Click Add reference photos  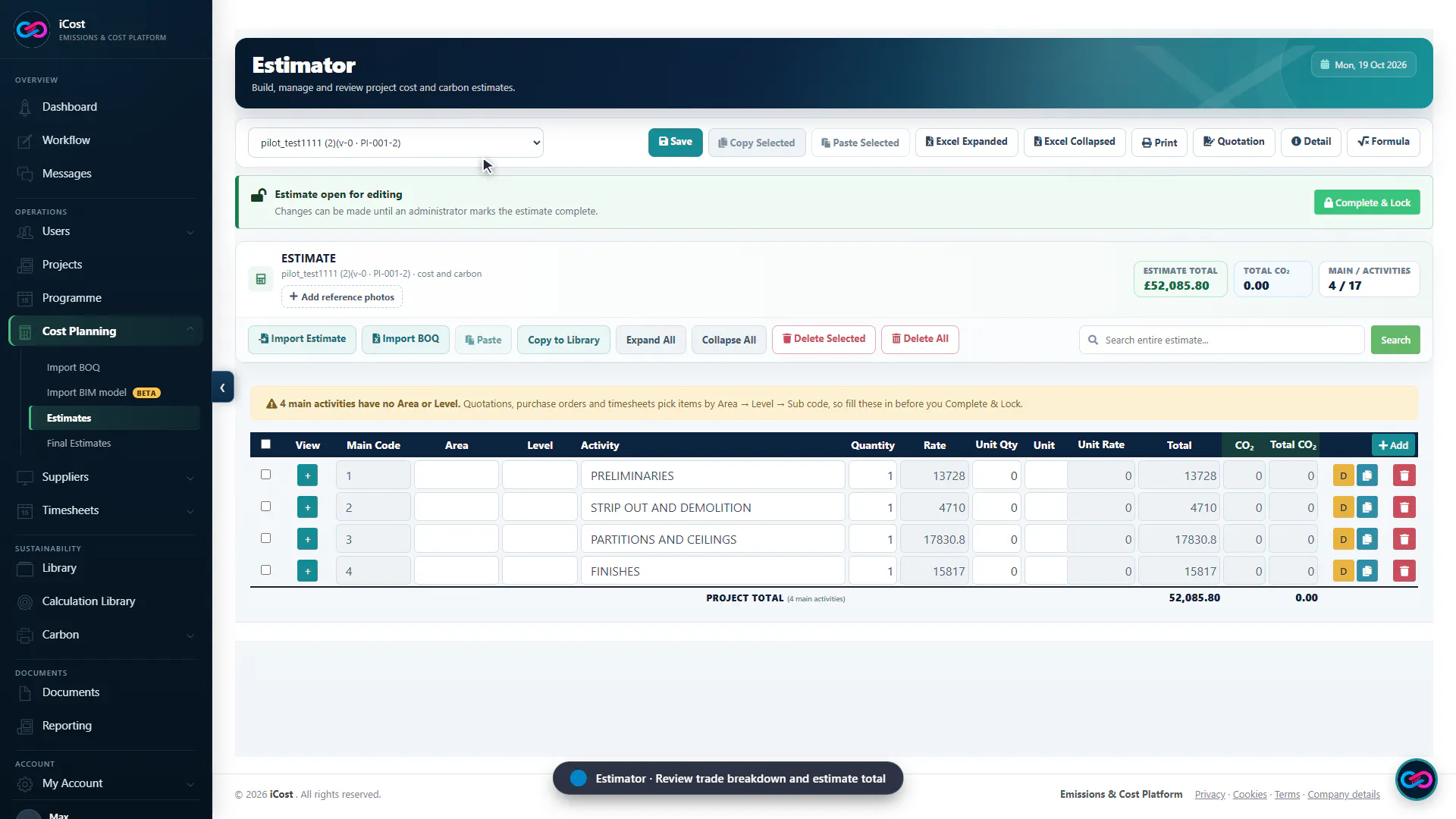point(342,297)
